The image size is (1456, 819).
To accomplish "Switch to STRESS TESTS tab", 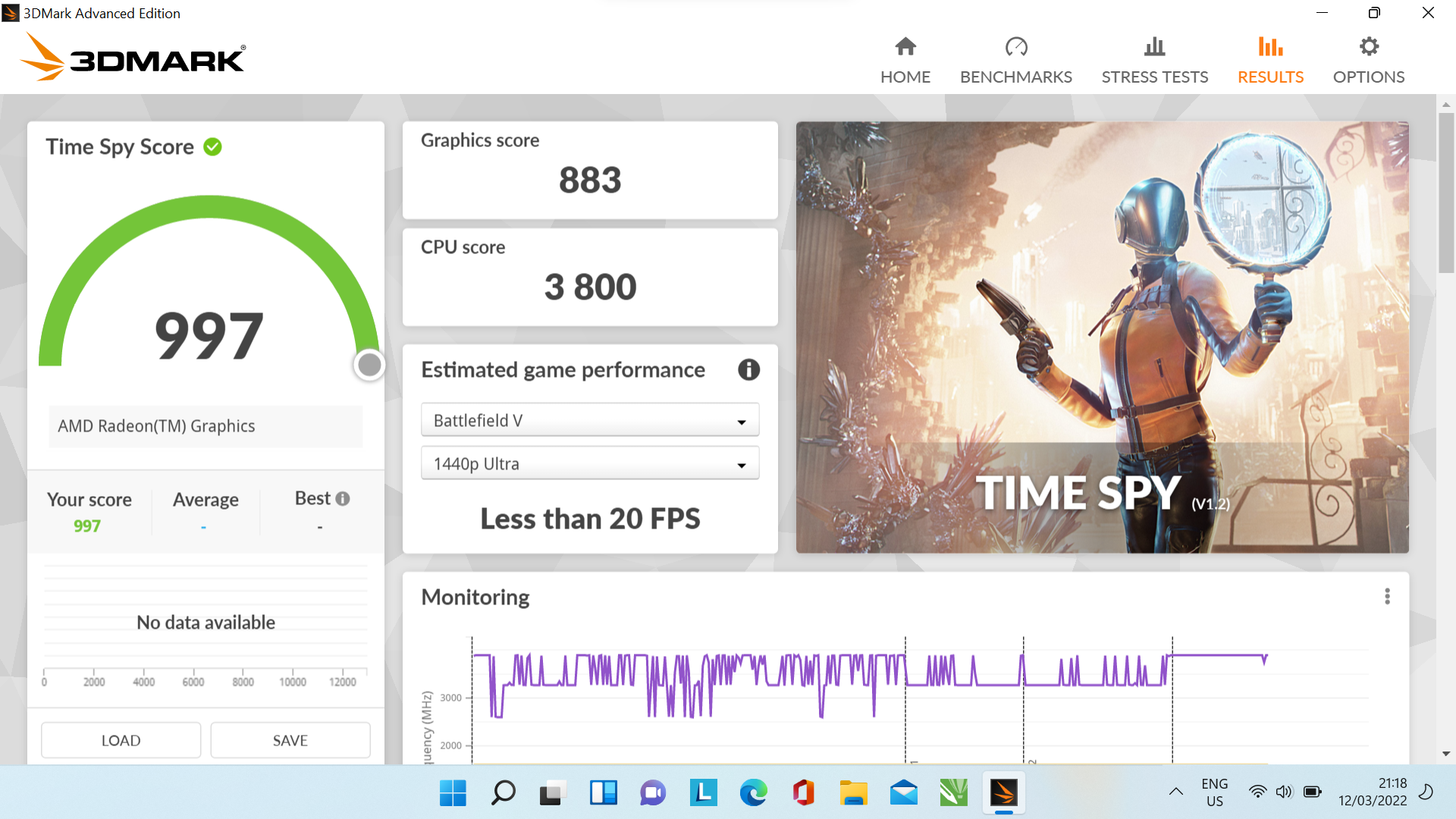I will coord(1154,61).
